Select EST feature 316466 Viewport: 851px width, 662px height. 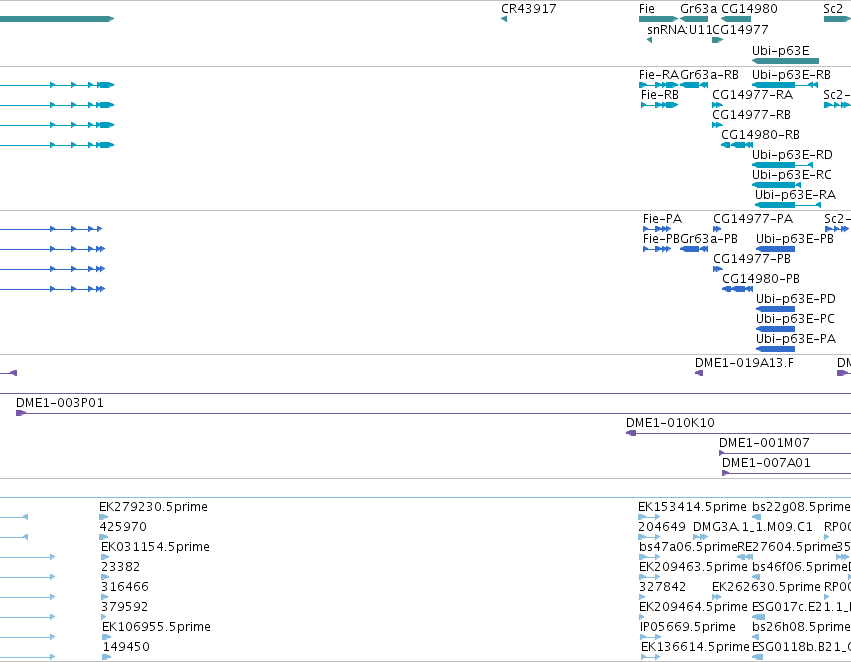tap(105, 597)
